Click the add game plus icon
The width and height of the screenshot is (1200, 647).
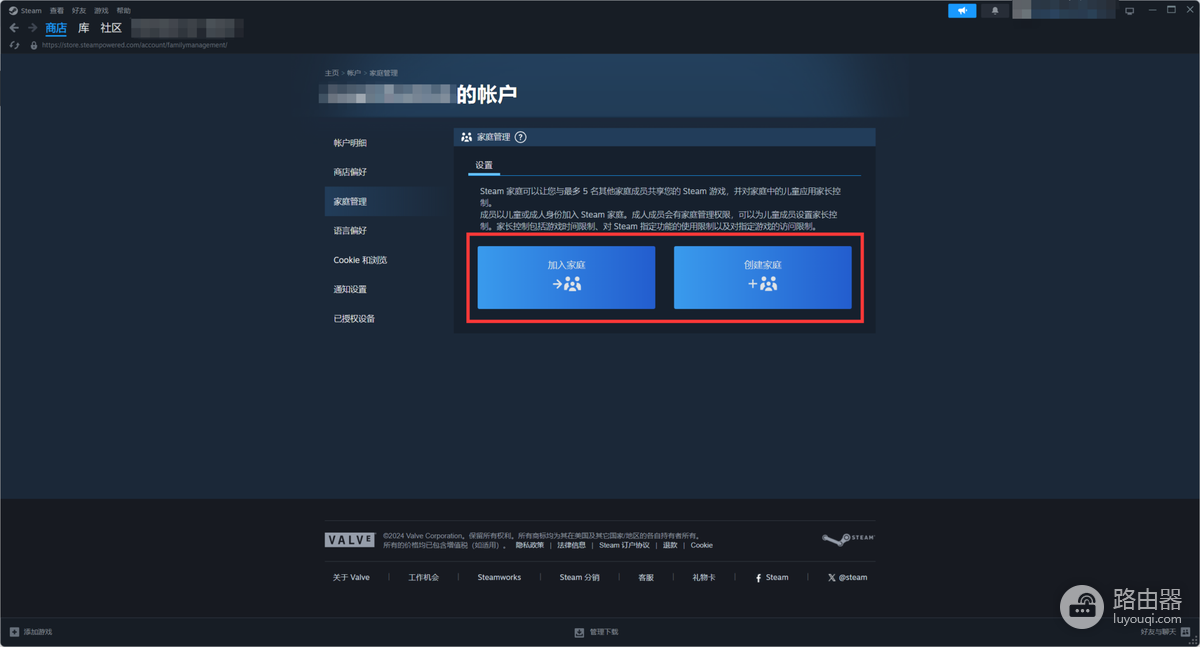coord(14,632)
